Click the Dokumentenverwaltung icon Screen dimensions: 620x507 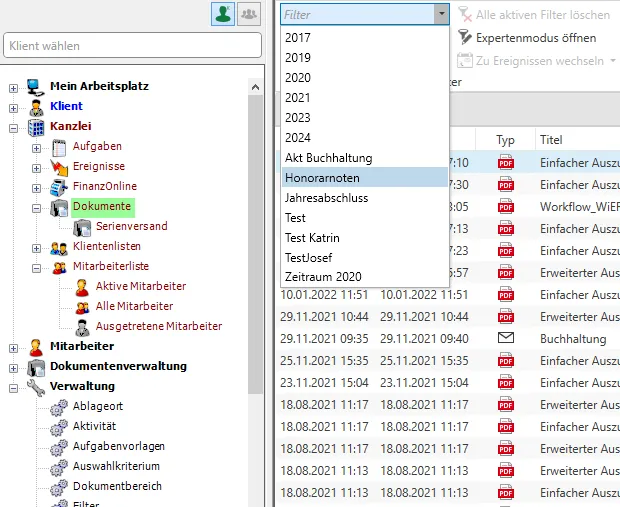(36, 367)
